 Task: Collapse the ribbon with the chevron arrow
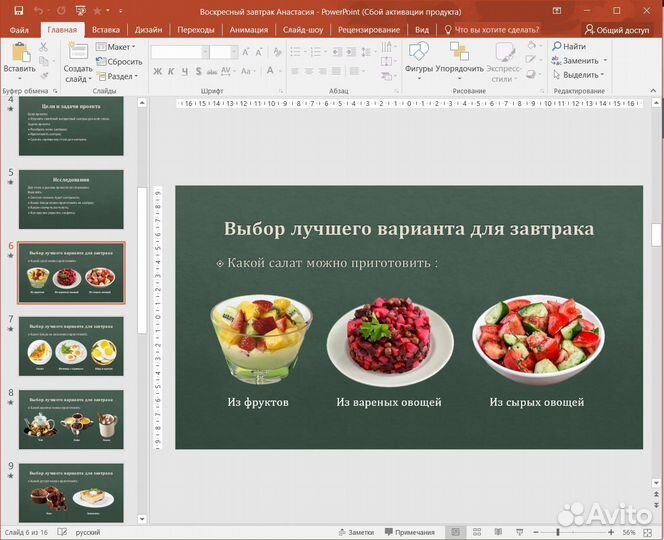click(x=653, y=91)
